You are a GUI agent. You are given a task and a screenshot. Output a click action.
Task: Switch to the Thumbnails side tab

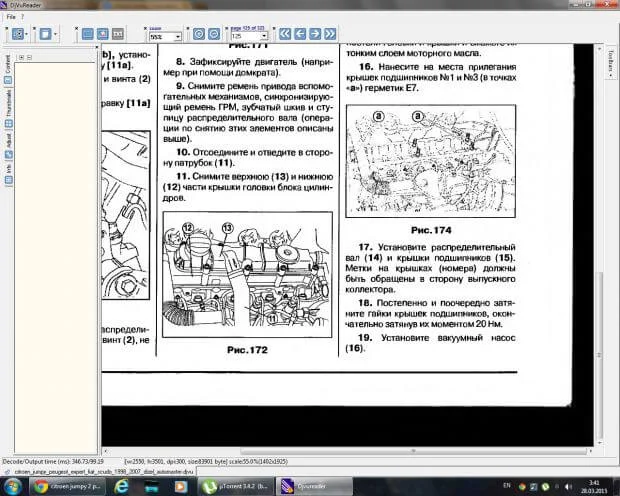[x=9, y=104]
